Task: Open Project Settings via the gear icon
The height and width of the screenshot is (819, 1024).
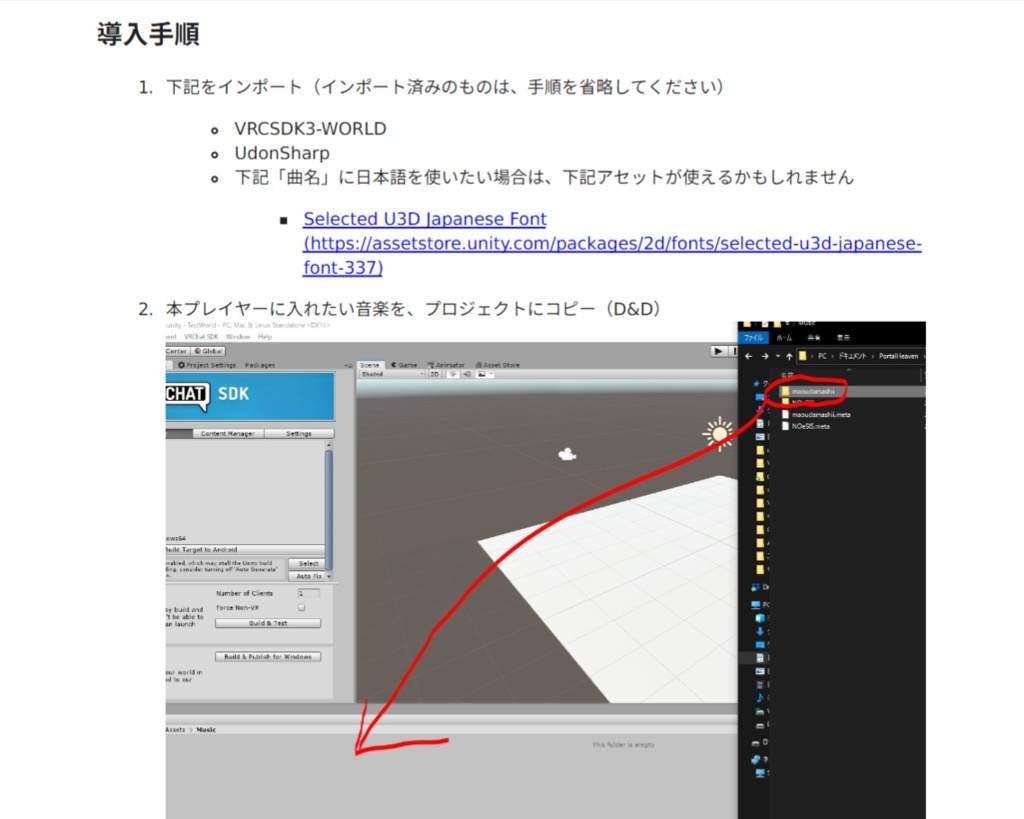Action: point(182,365)
